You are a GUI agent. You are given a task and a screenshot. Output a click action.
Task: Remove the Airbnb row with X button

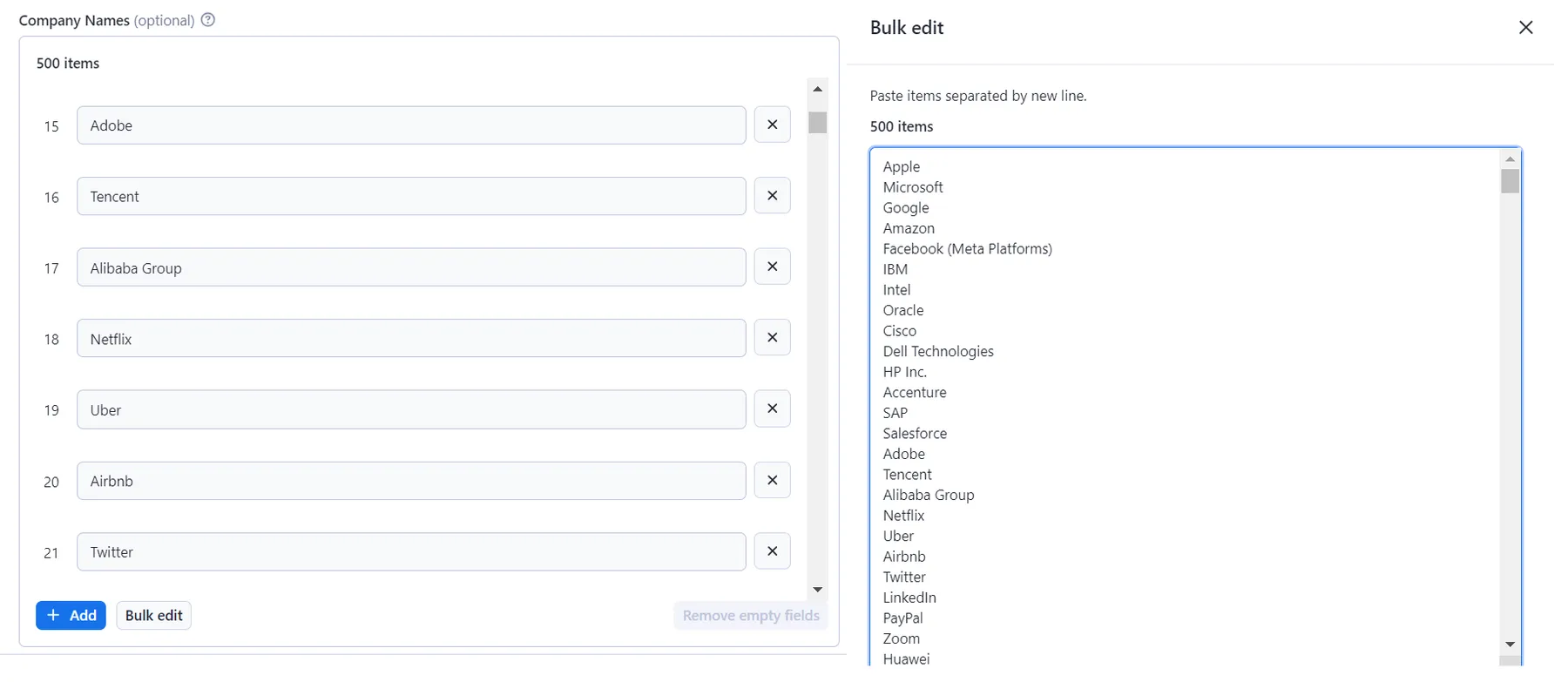click(772, 480)
